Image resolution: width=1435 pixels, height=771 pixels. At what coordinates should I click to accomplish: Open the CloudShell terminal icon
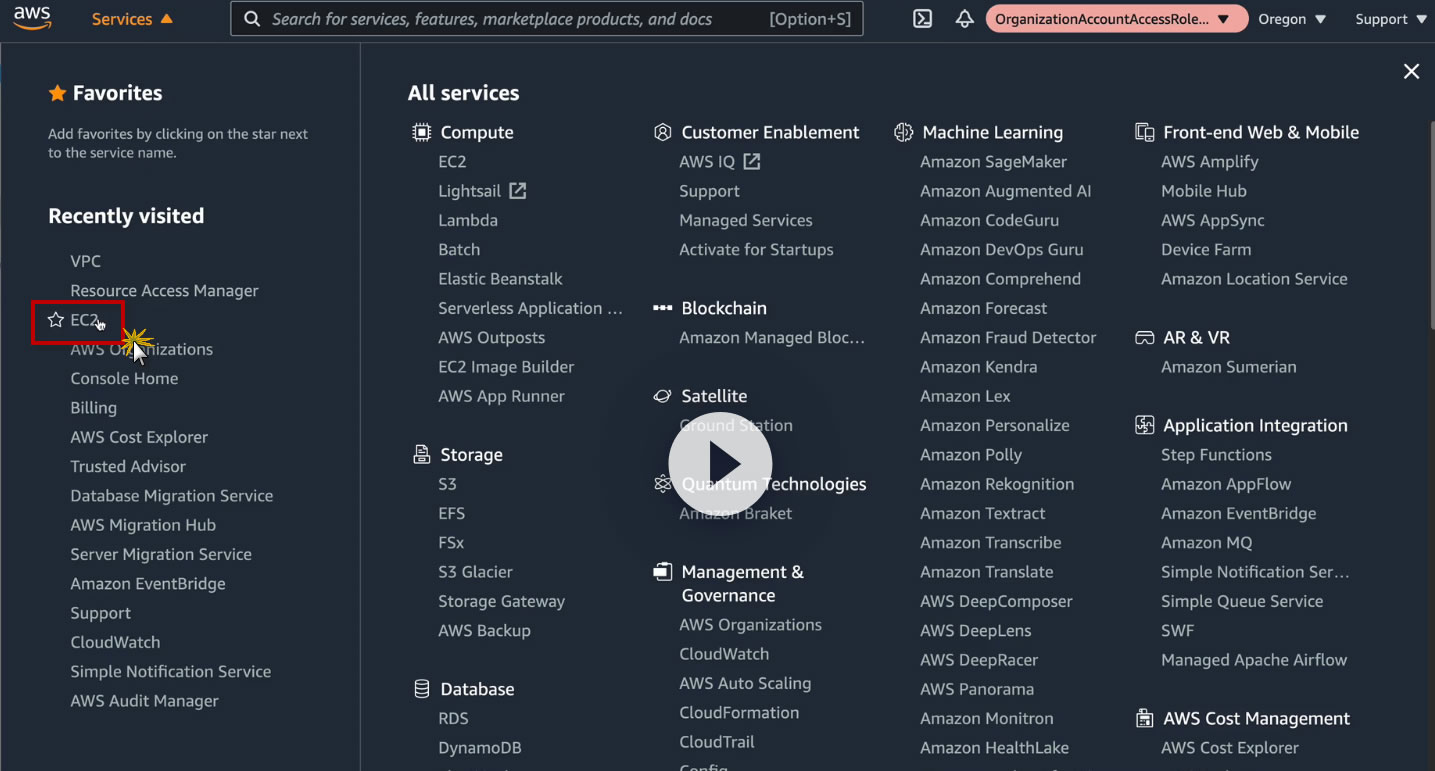click(x=922, y=19)
